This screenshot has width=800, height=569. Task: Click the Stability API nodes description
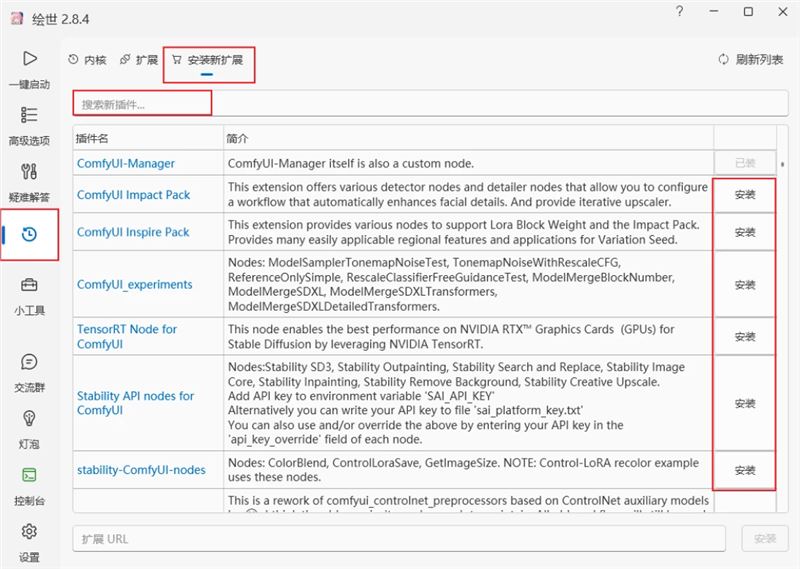pyautogui.click(x=456, y=403)
